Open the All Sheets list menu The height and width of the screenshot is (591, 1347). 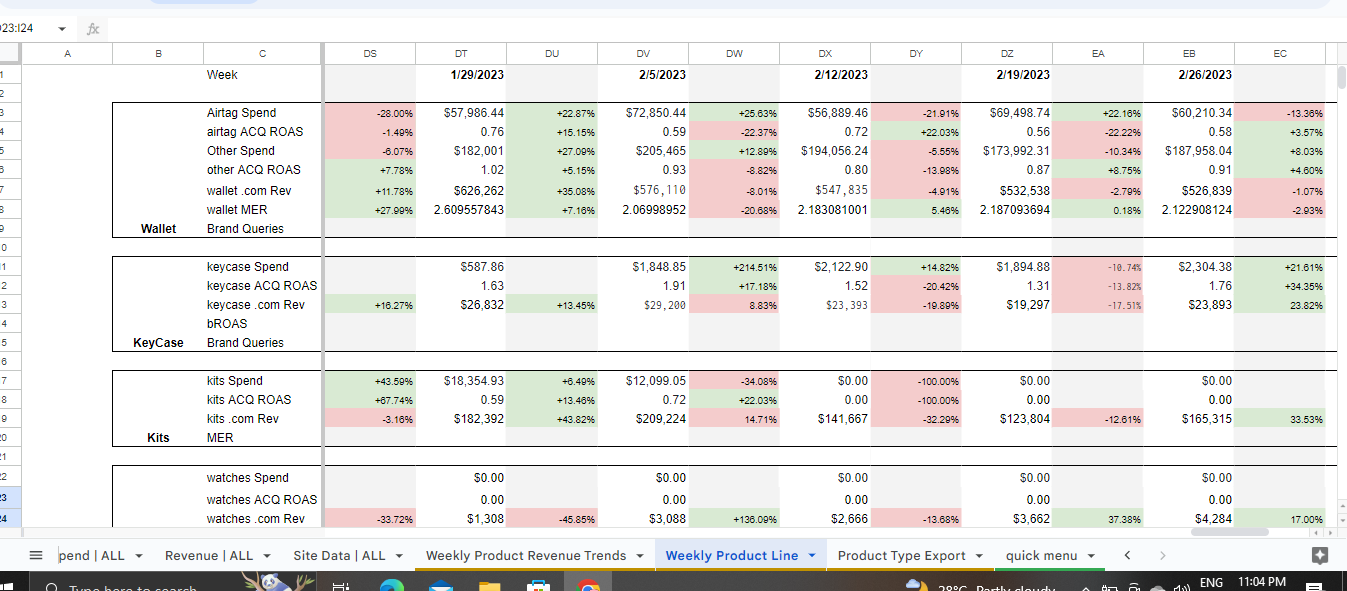tap(36, 555)
